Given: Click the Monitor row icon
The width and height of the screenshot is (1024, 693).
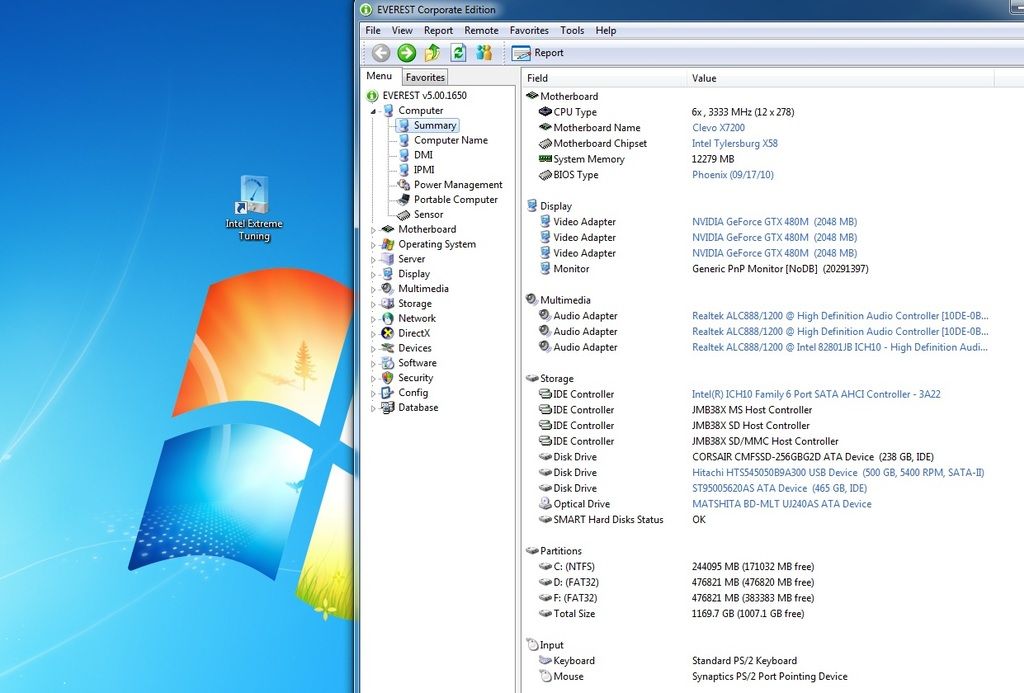Looking at the screenshot, I should coord(545,268).
